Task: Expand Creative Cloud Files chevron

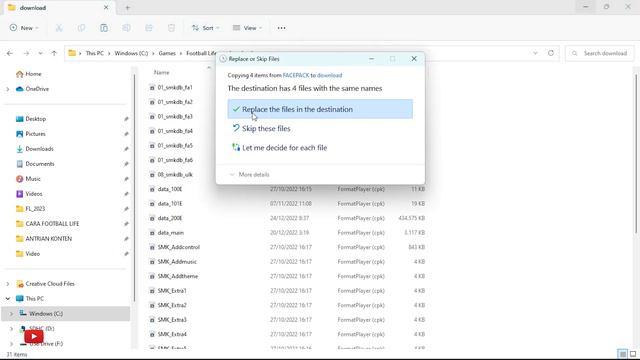Action: (8, 284)
